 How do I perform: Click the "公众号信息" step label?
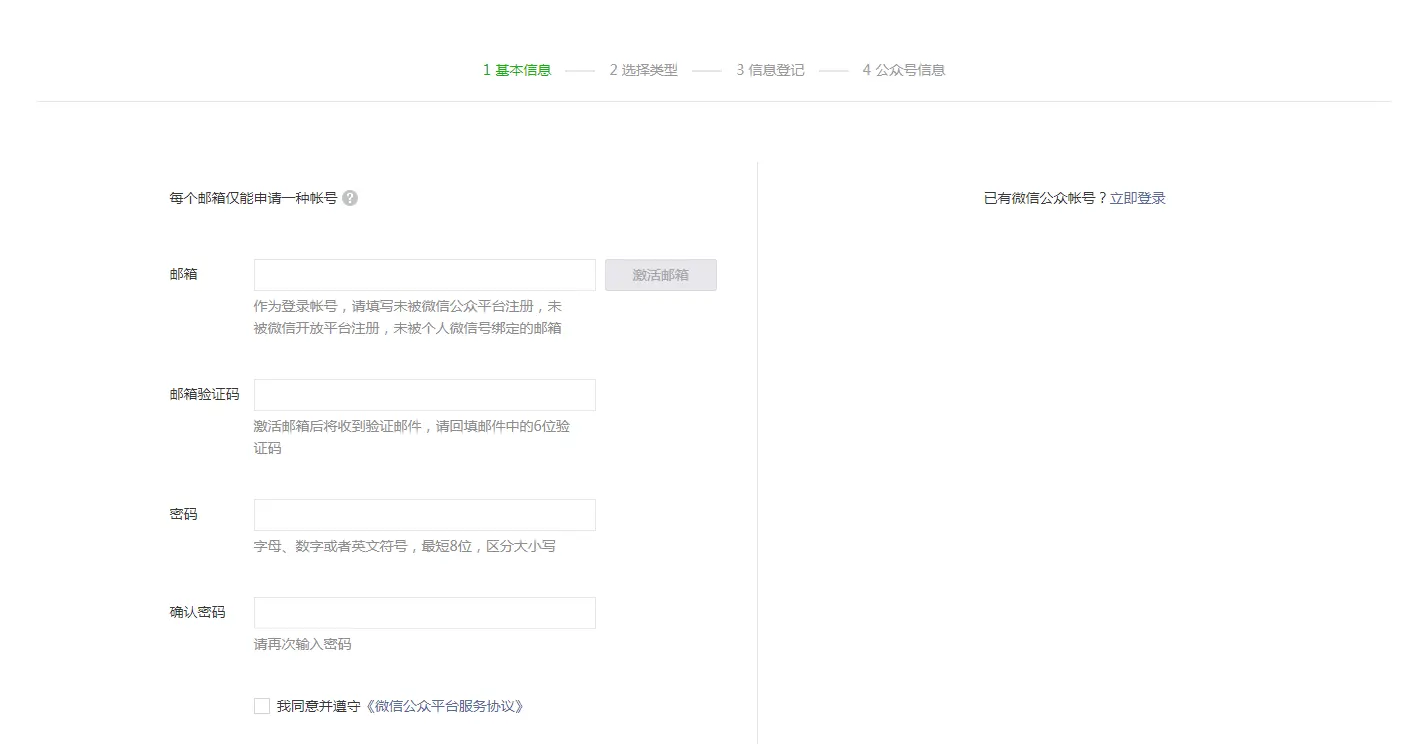(x=911, y=69)
